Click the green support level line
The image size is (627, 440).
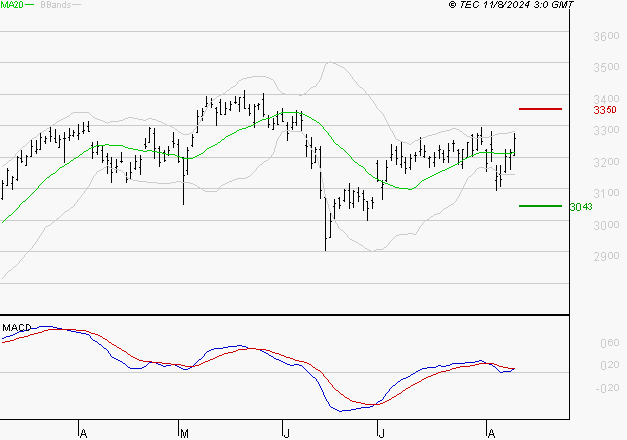coord(540,206)
